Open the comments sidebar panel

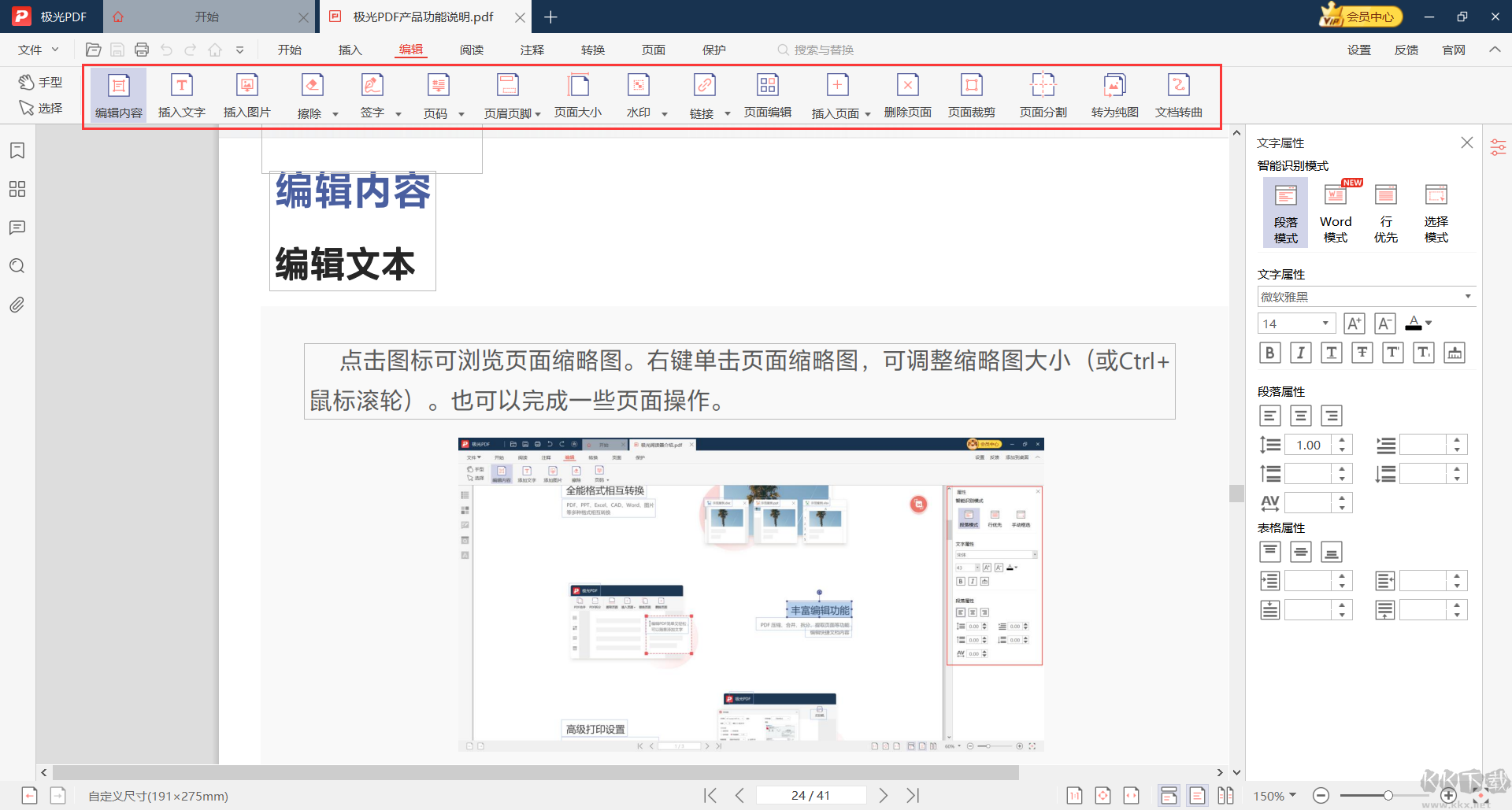(x=17, y=227)
